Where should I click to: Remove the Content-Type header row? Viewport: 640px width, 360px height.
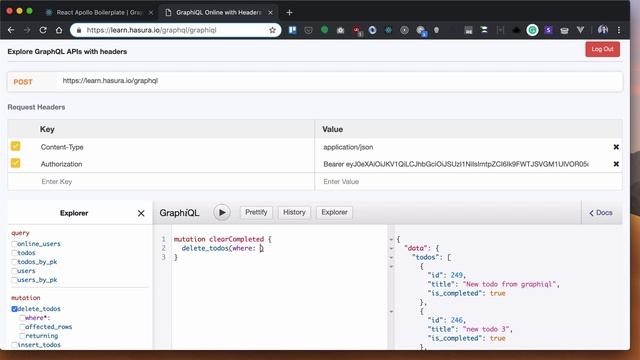point(616,147)
